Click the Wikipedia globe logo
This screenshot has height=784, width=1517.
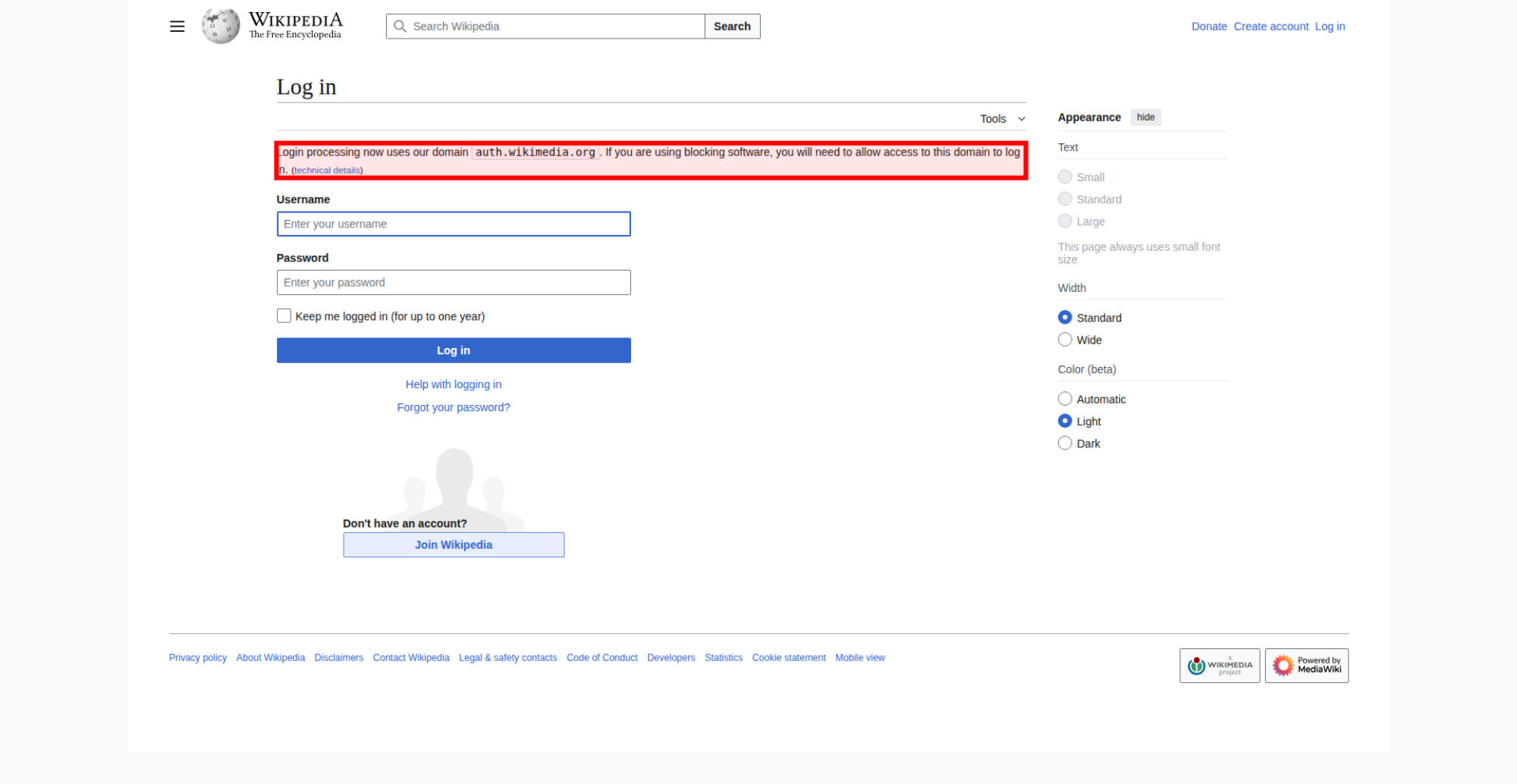pos(221,27)
